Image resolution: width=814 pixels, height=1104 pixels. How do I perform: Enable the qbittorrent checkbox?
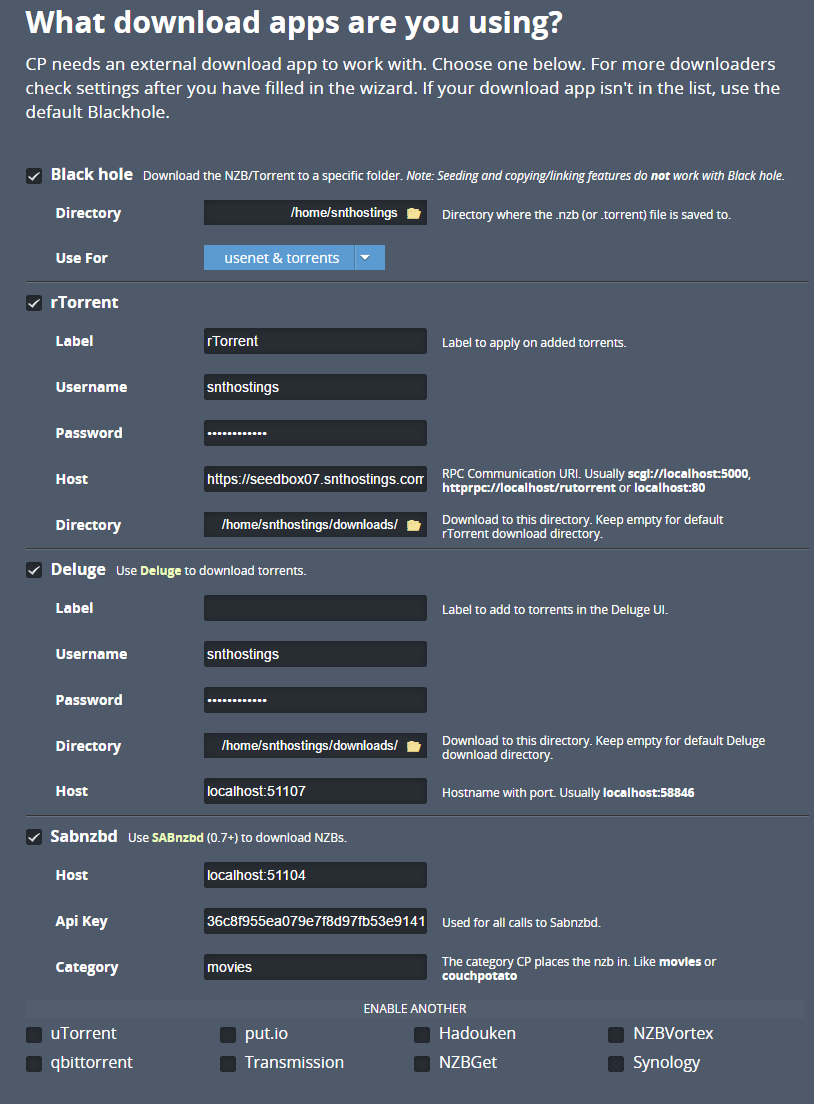tap(34, 1063)
